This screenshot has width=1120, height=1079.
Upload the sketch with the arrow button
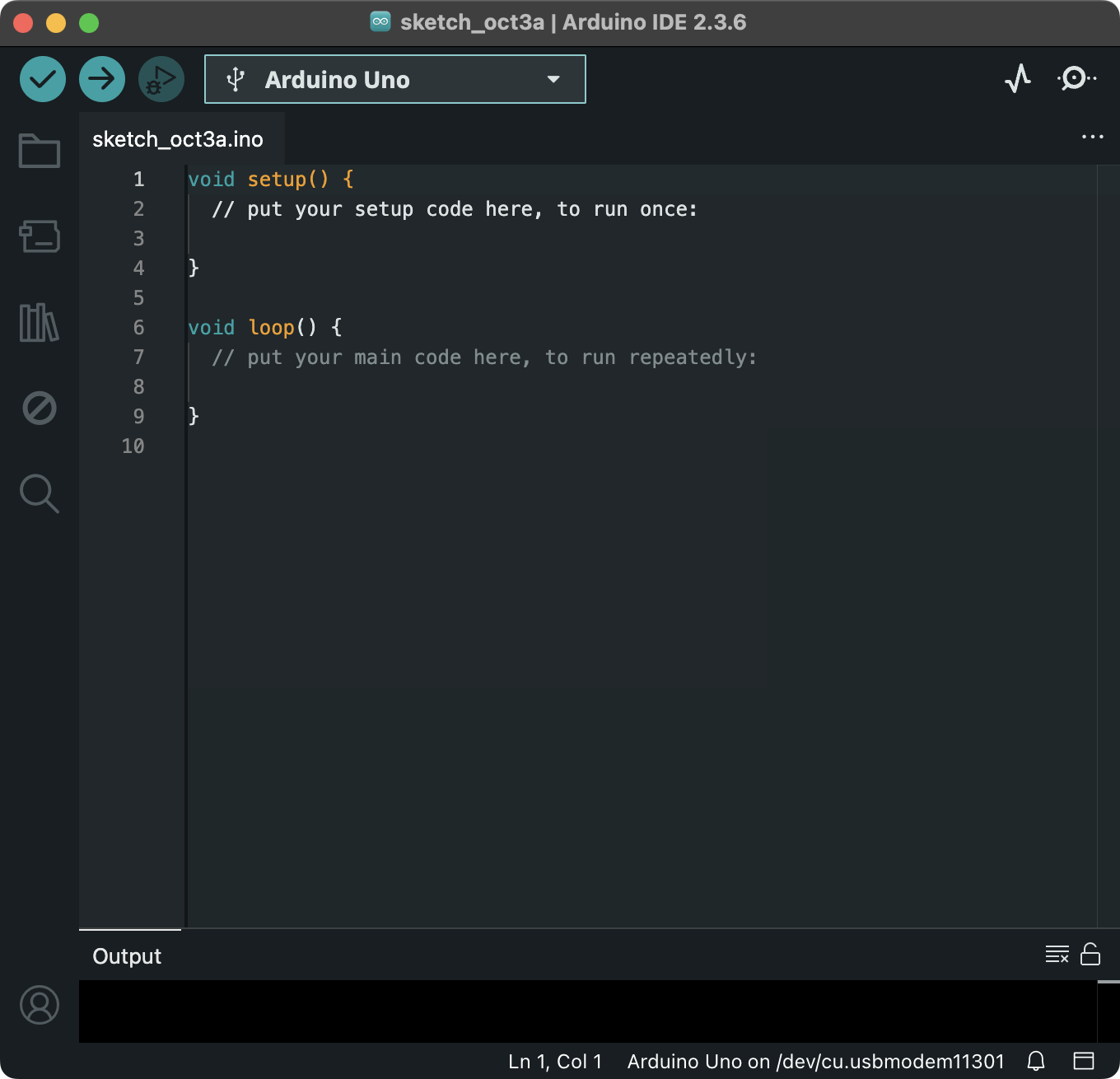pos(102,79)
